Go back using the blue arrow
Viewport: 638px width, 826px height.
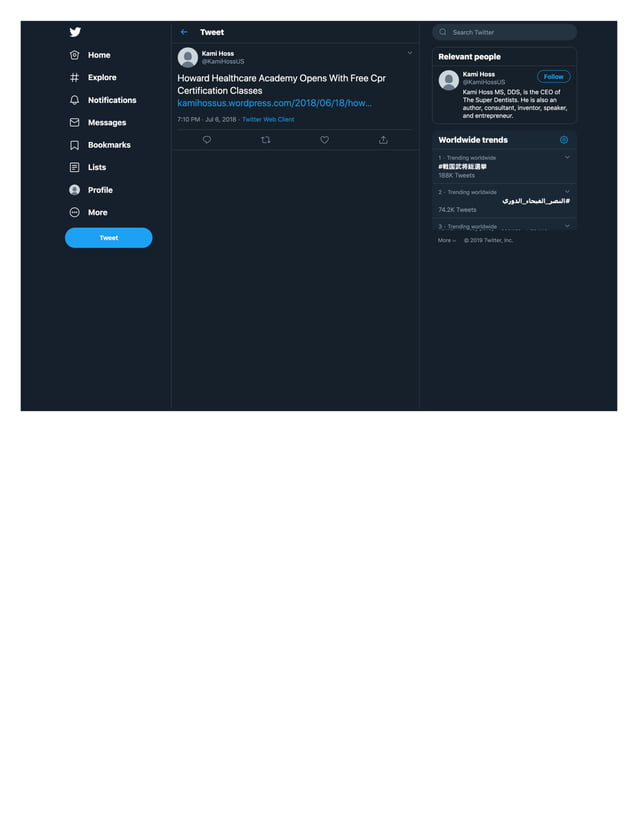click(x=184, y=32)
